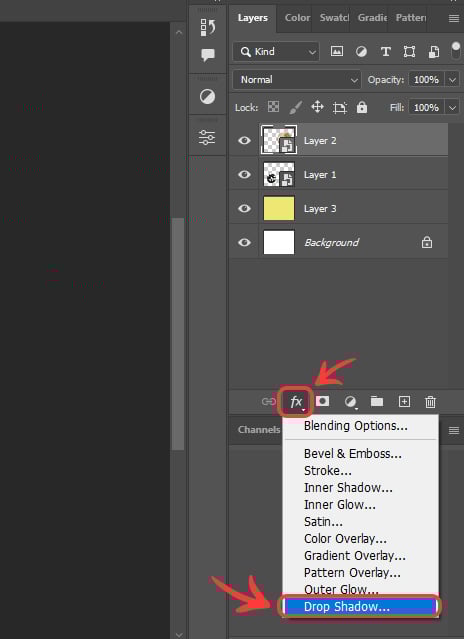
Task: Hide Layer 3 with the eye icon
Action: [x=244, y=208]
